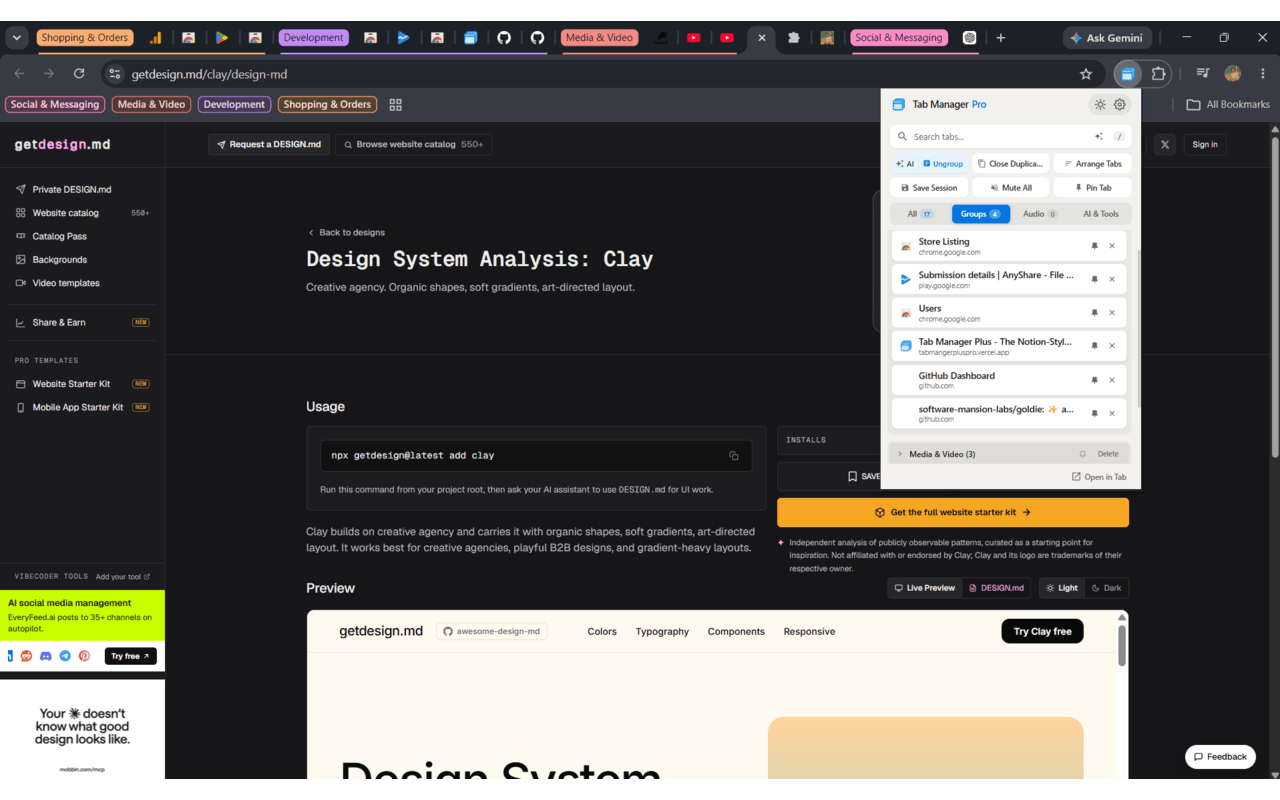Open Media & Video saved group in bookmarks bar
Screen dimensions: 1280x800
[151, 104]
